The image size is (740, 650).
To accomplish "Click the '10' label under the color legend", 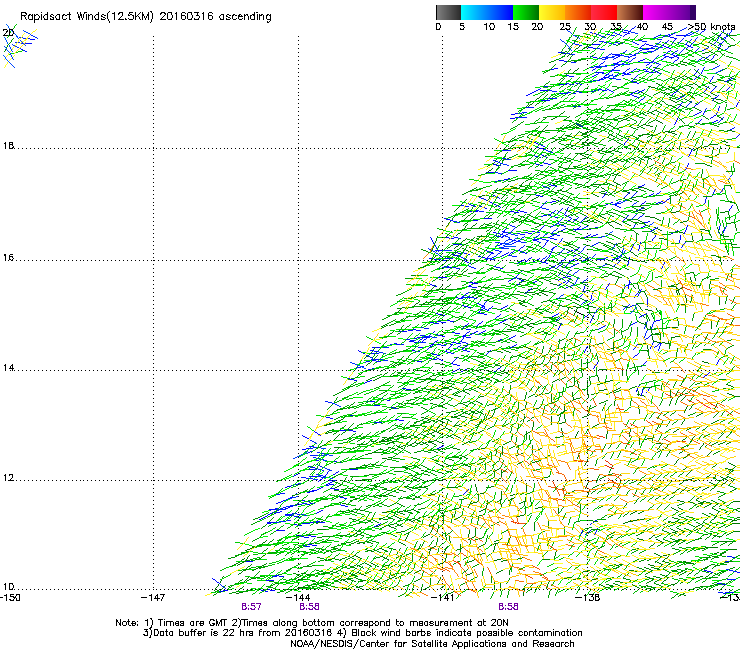I will 489,27.
